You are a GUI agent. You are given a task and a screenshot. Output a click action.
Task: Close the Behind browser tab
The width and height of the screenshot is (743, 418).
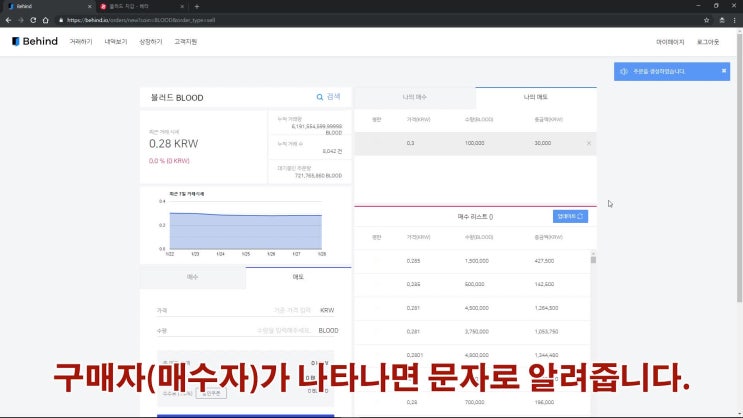(x=90, y=7)
